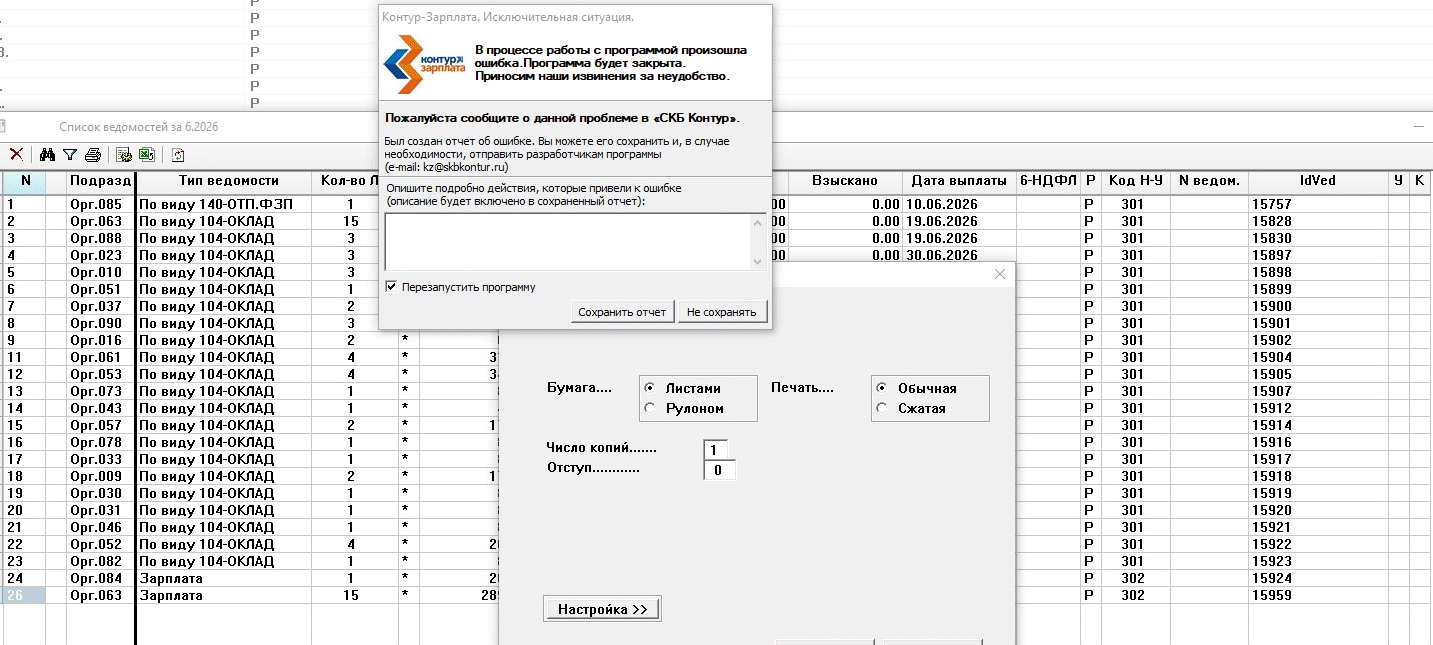Click the printer icon in toolbar
The image size is (1433, 645).
(x=93, y=155)
